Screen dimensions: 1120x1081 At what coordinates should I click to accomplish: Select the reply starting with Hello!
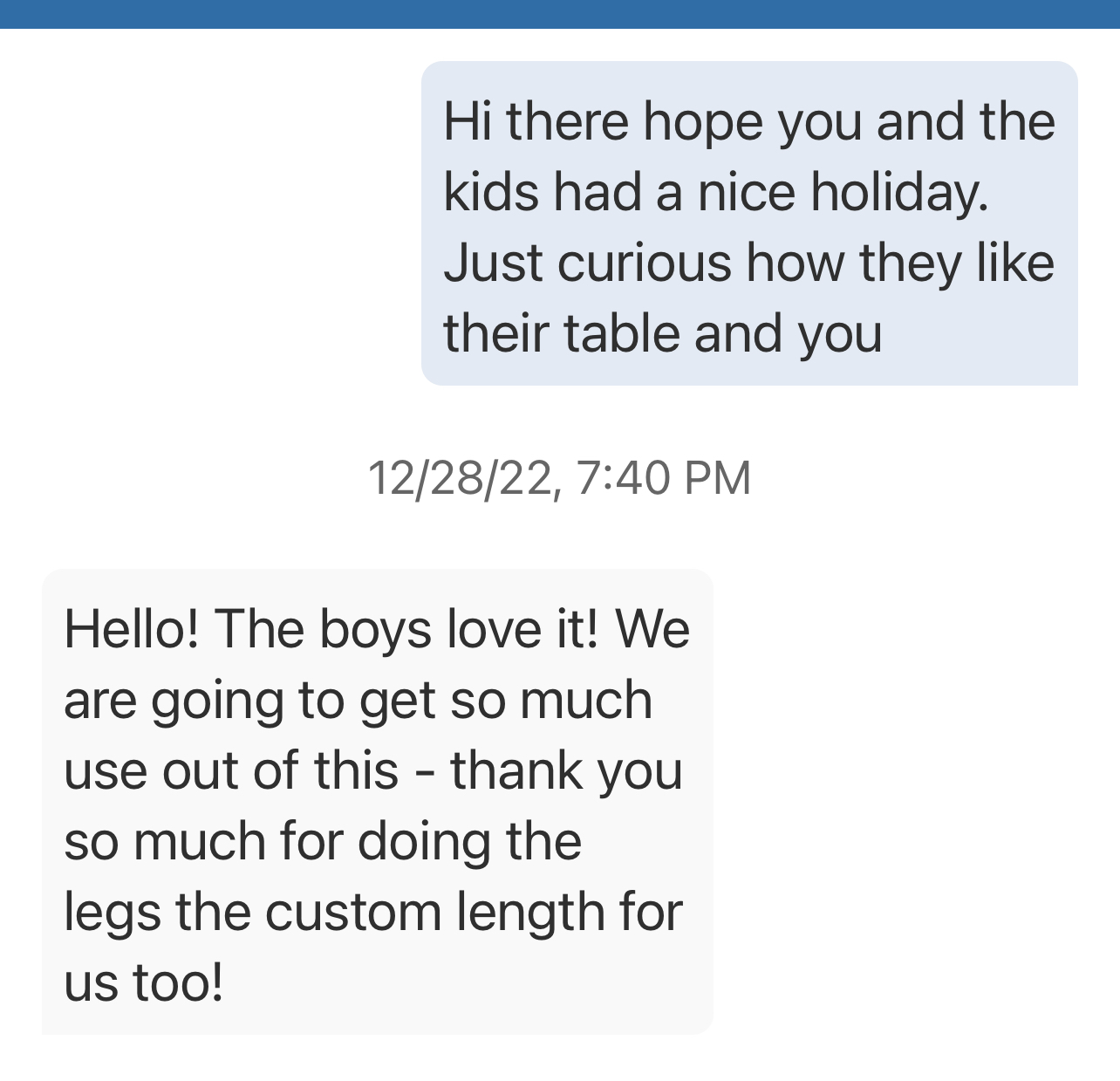click(x=377, y=803)
